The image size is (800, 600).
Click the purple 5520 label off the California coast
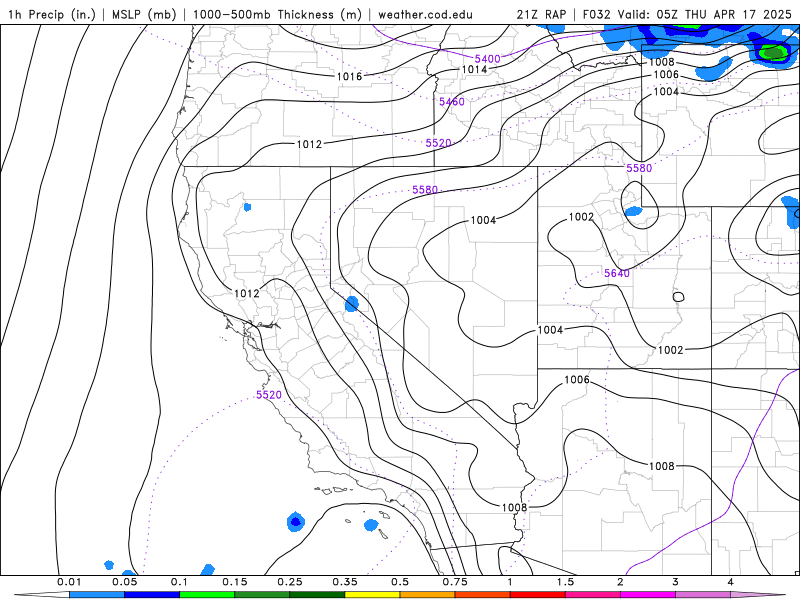[x=269, y=394]
